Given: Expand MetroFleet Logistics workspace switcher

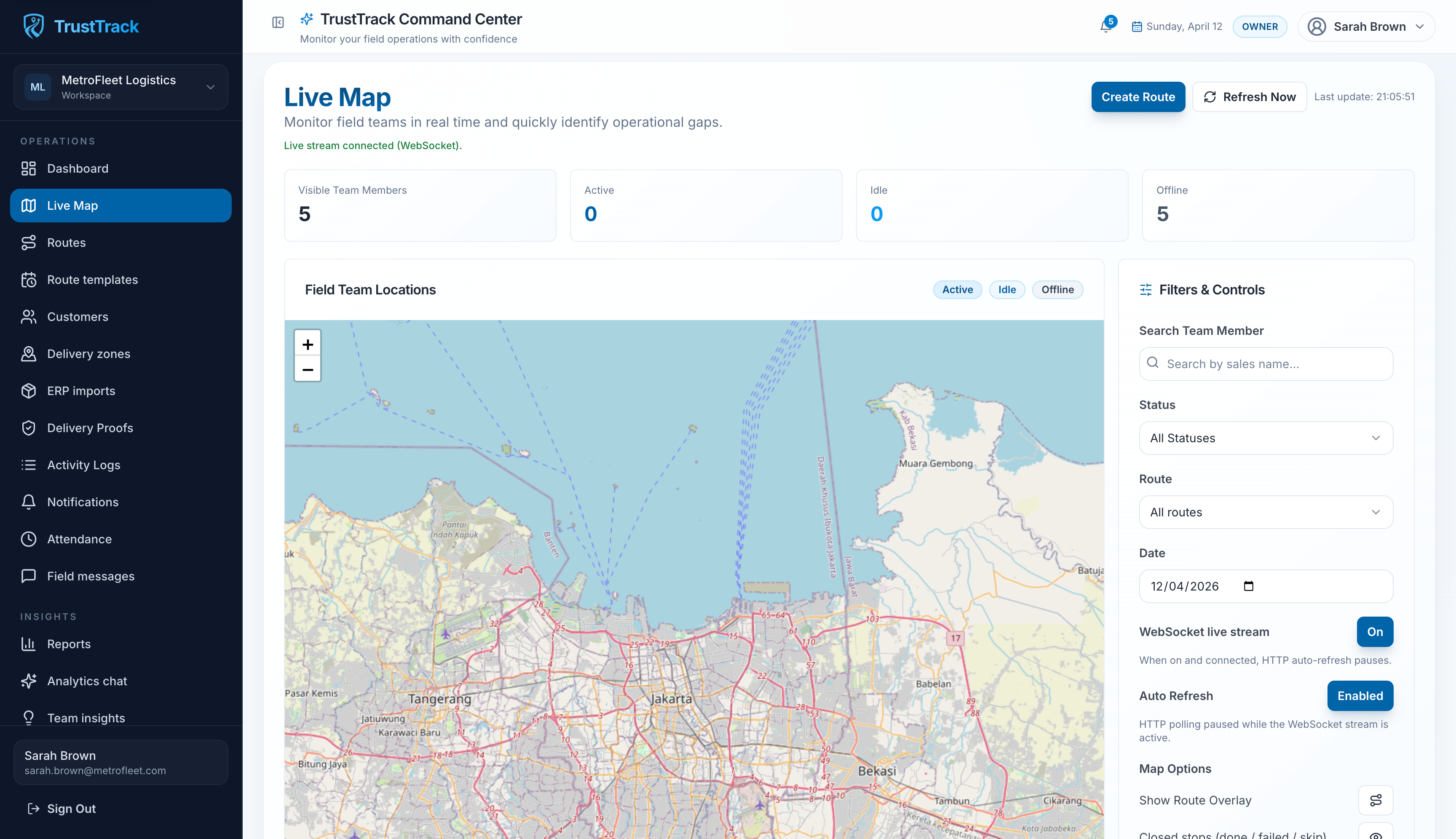Looking at the screenshot, I should (121, 87).
